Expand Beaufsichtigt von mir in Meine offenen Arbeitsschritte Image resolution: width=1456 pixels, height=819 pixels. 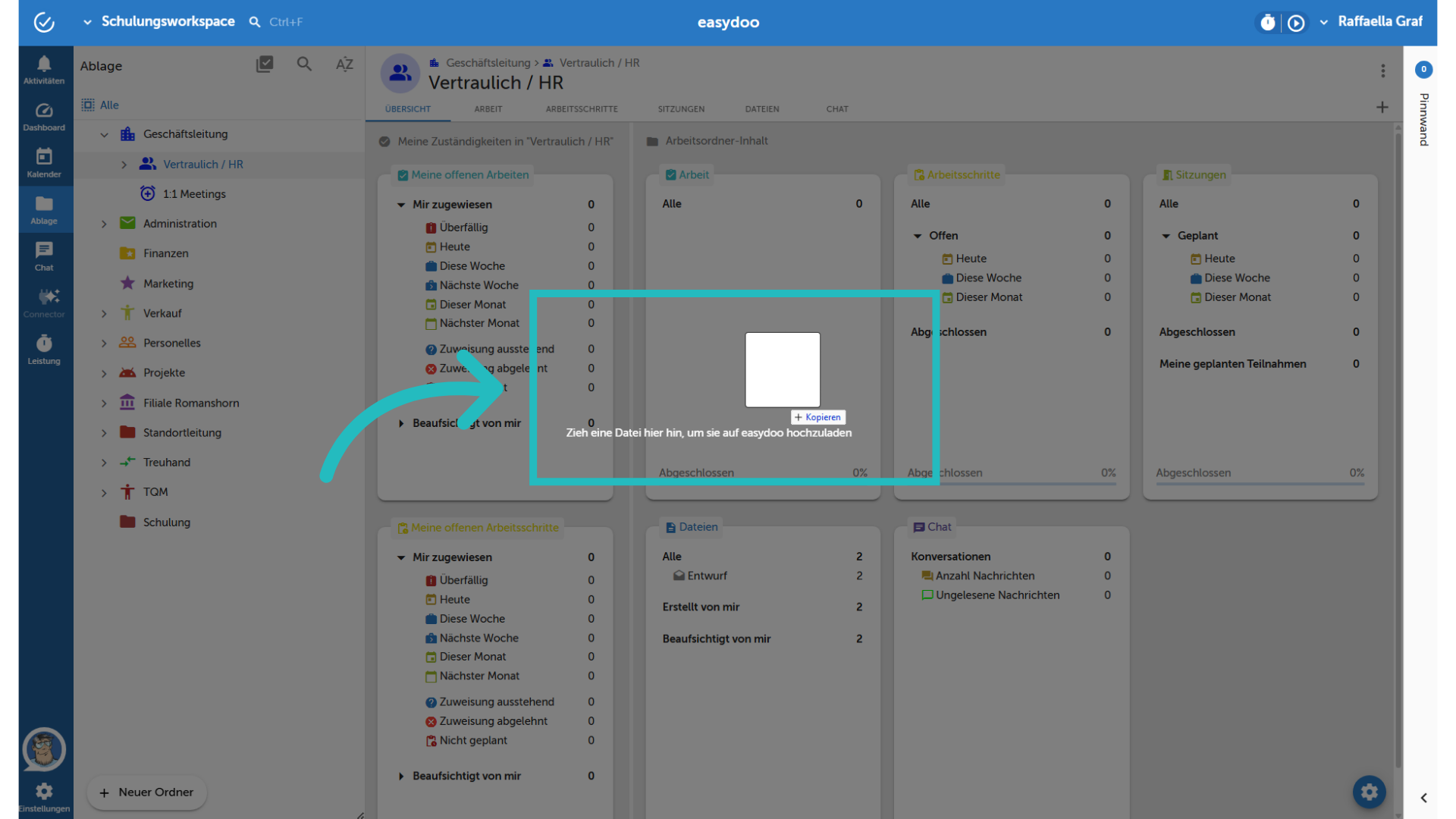[401, 777]
